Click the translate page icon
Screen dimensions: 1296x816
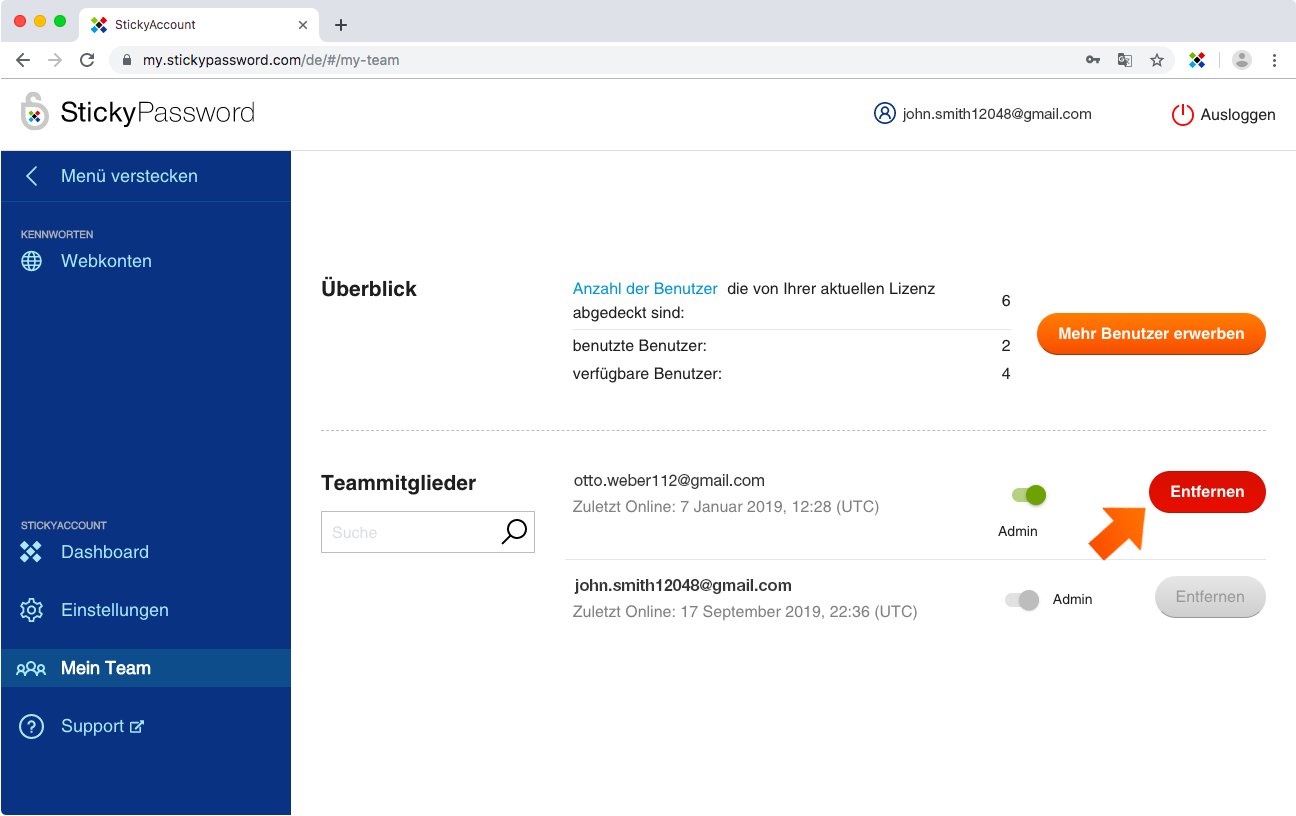coord(1125,60)
